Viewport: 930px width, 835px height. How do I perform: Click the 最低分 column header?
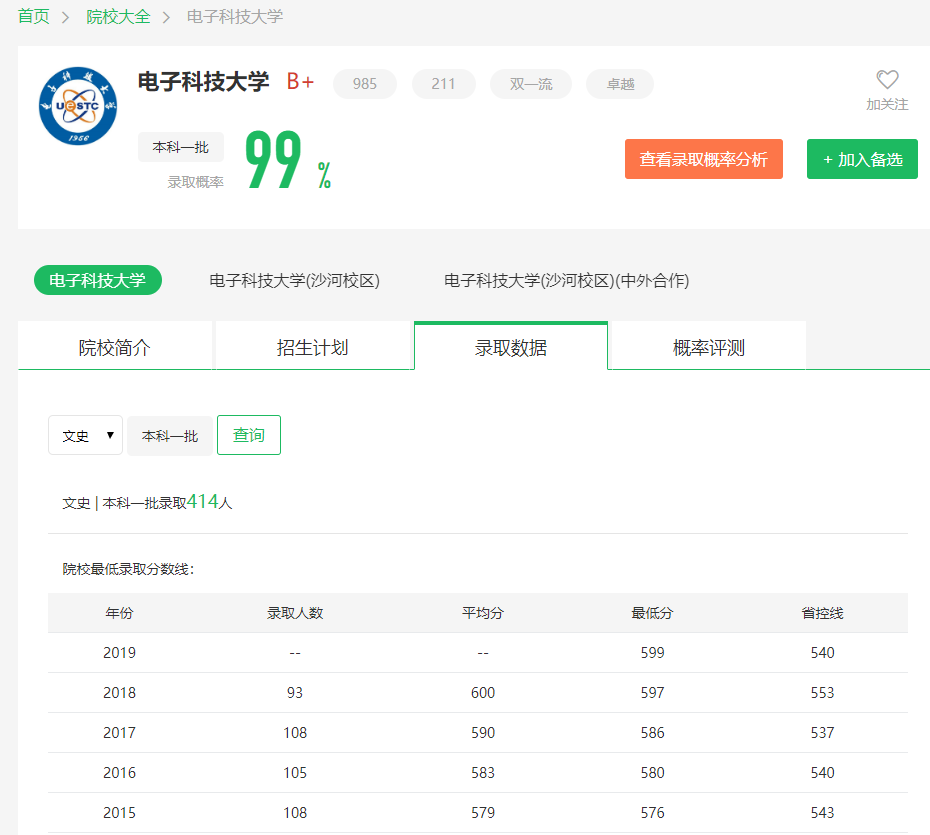652,613
